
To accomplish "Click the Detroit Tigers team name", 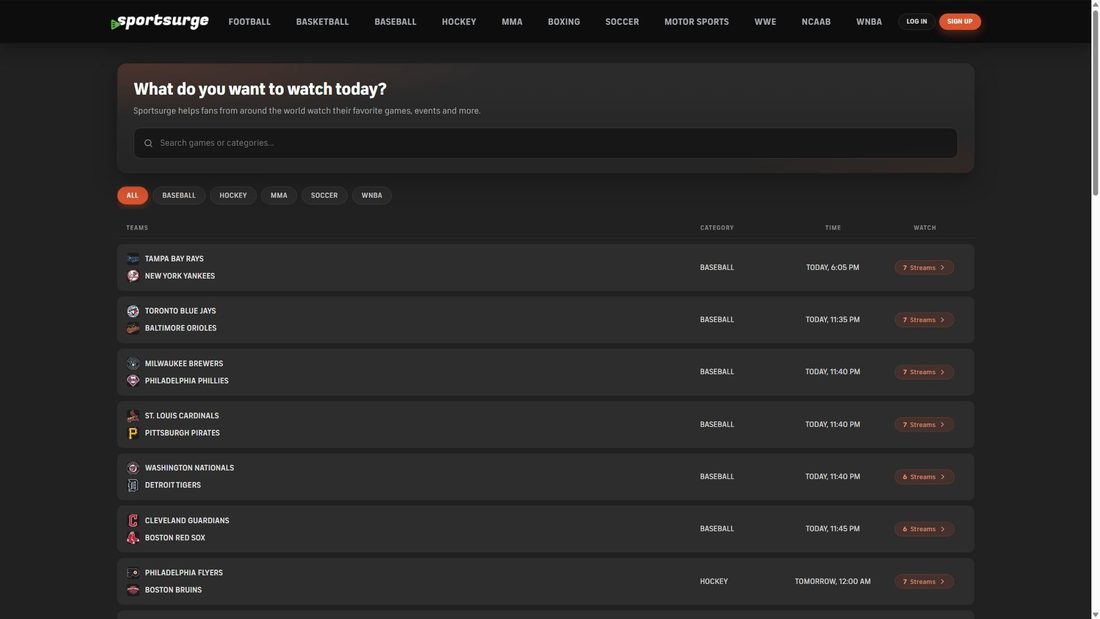I will (173, 485).
